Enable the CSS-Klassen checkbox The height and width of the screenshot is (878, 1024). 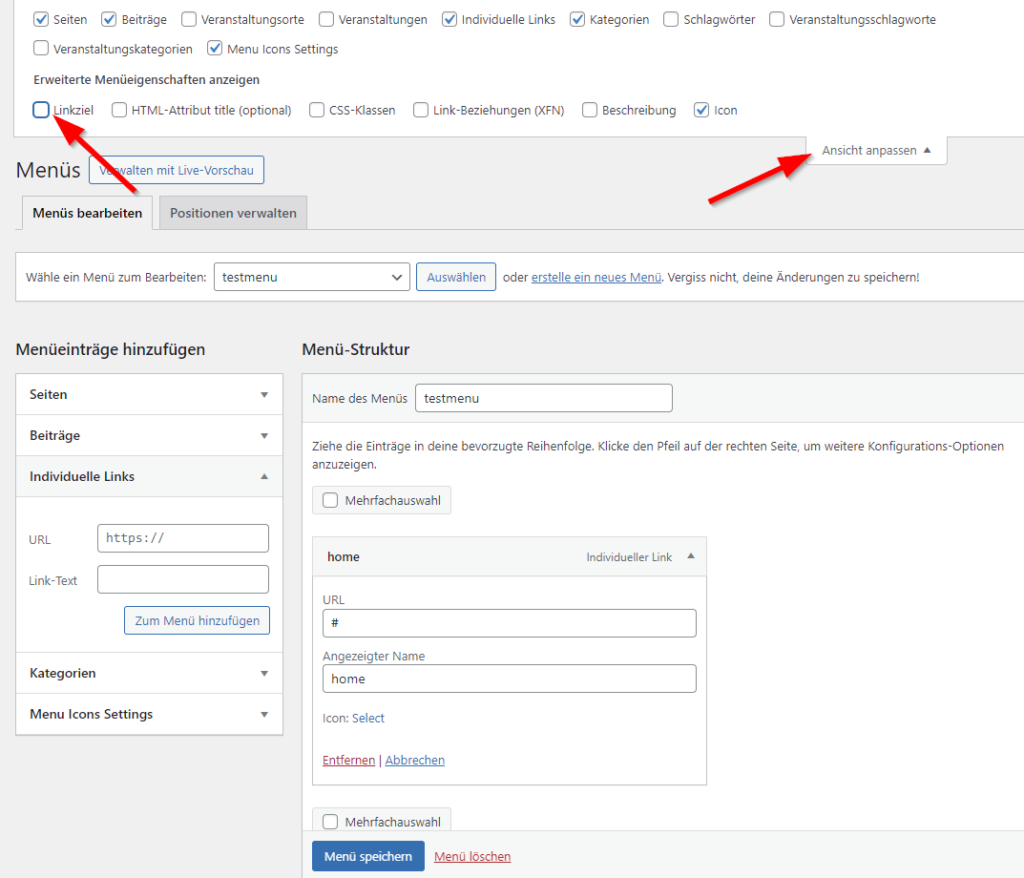(x=317, y=110)
